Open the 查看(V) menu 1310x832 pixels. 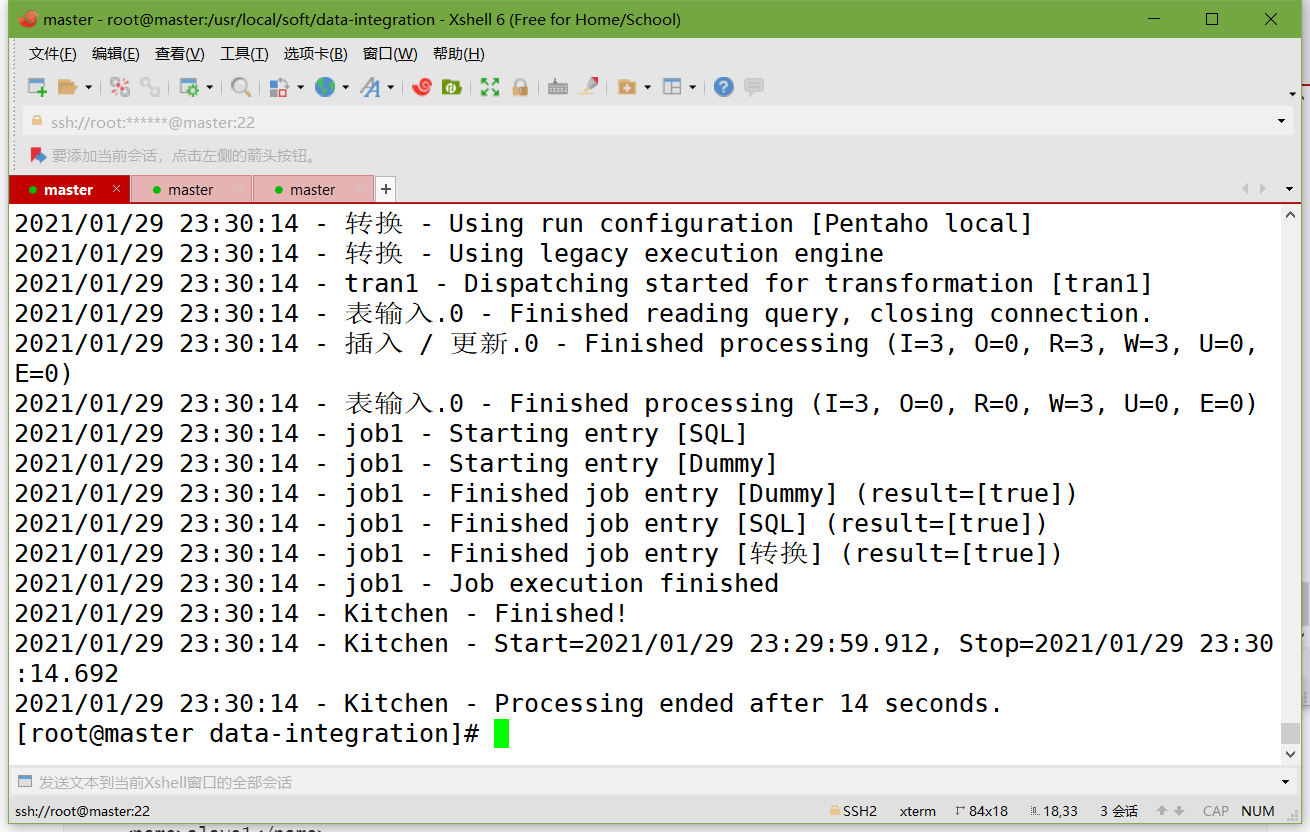pyautogui.click(x=180, y=54)
